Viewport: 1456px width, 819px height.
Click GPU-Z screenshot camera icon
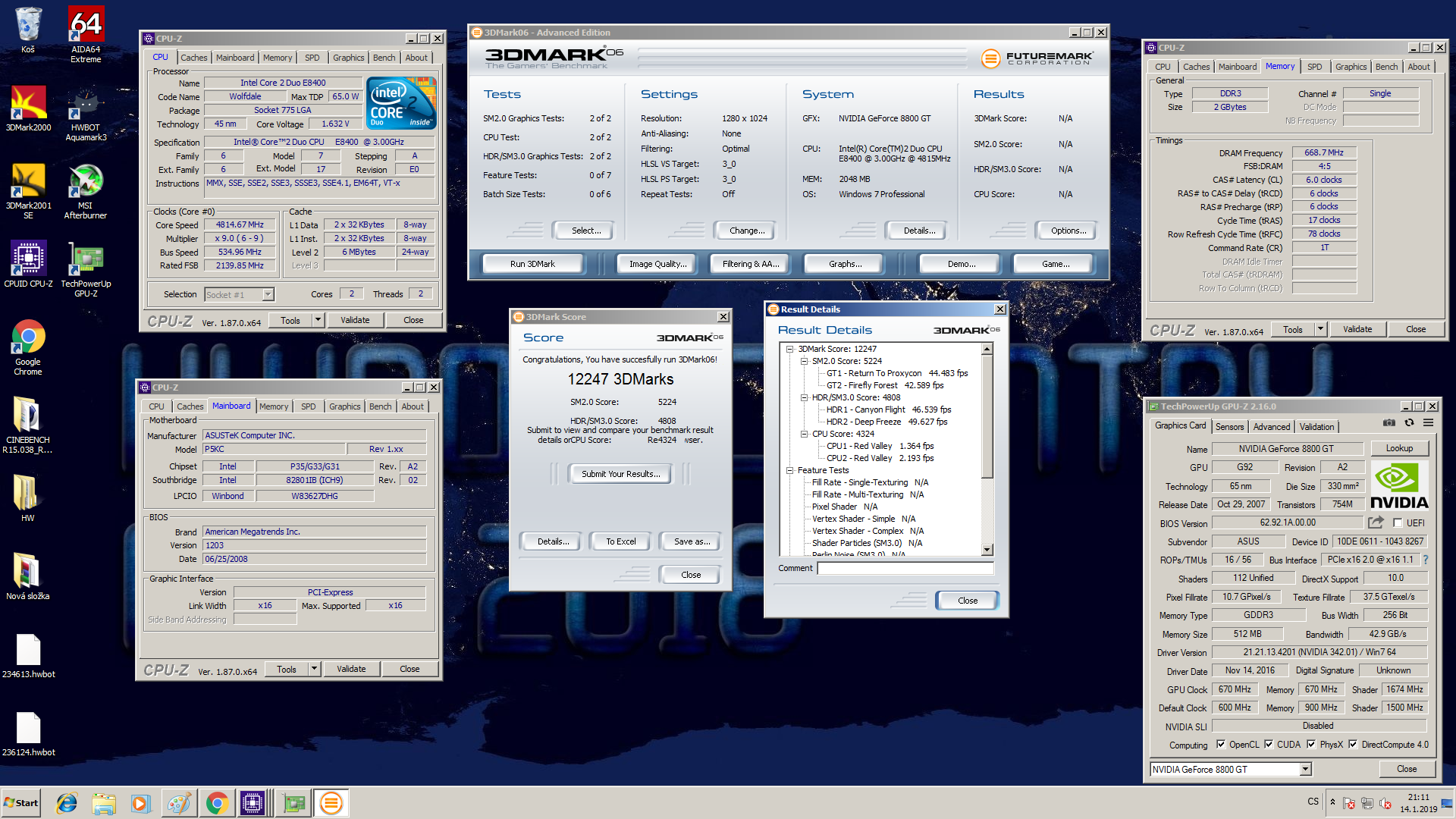click(x=1389, y=423)
